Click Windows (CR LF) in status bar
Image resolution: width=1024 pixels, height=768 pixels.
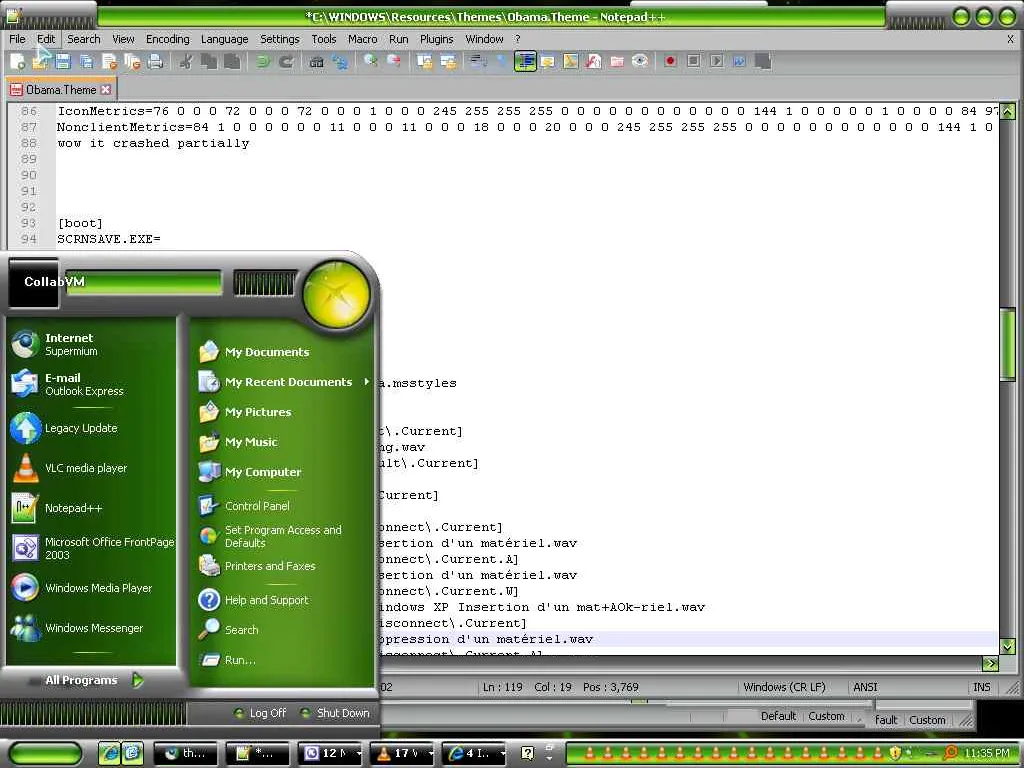pos(784,687)
